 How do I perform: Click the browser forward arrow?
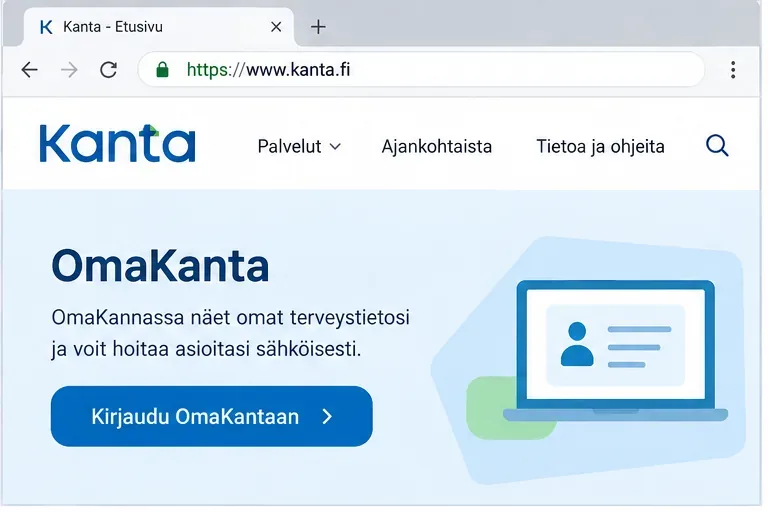[x=69, y=70]
